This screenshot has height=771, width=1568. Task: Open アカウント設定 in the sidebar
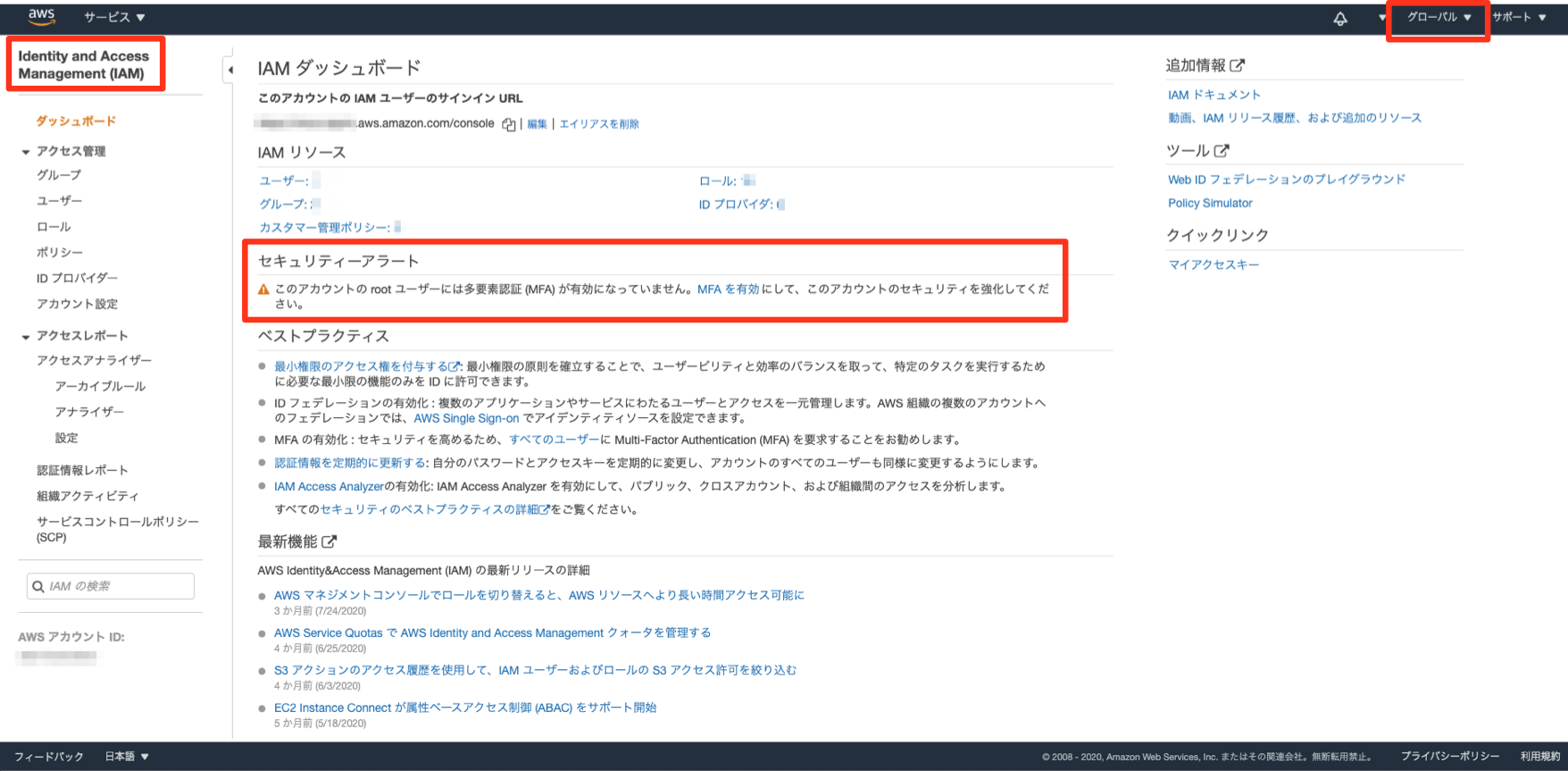(77, 304)
